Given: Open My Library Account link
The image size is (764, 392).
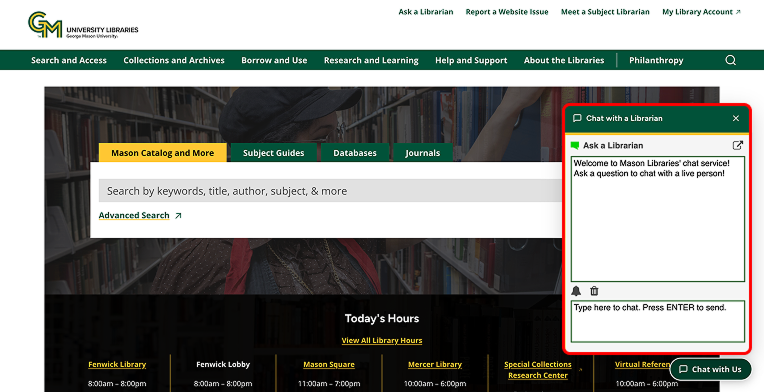Looking at the screenshot, I should [701, 12].
